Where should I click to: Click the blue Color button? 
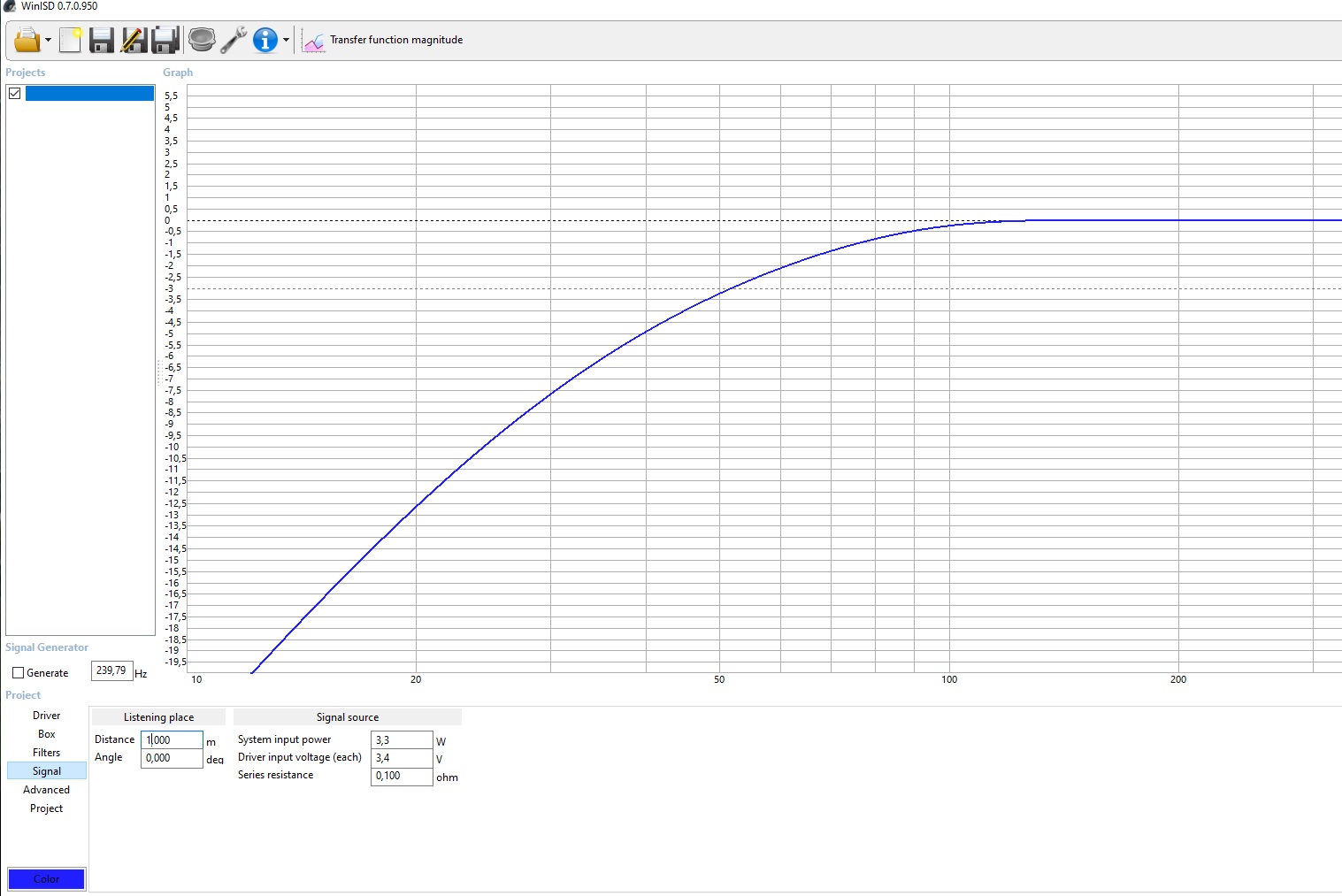tap(47, 878)
